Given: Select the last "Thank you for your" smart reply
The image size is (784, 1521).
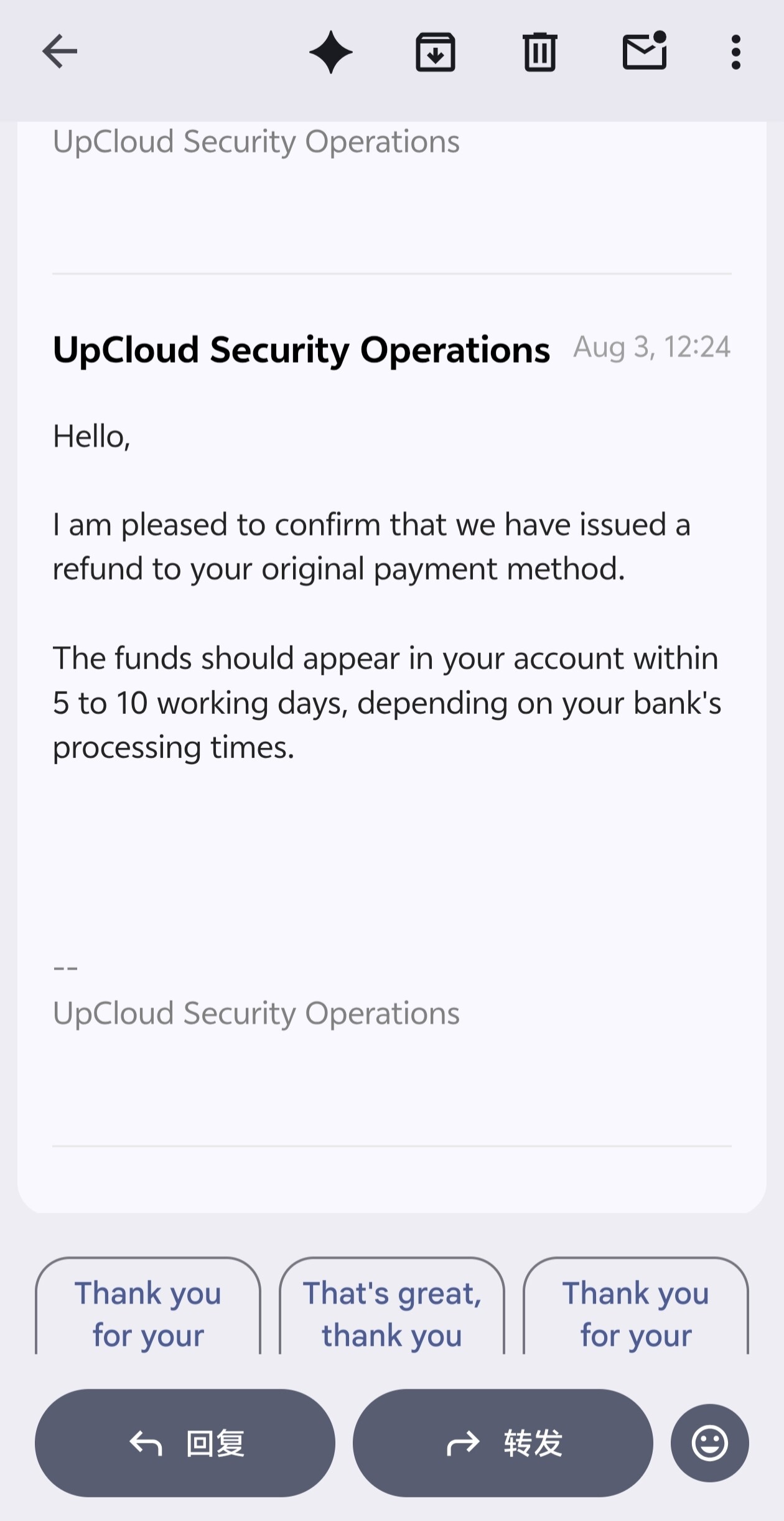Looking at the screenshot, I should pos(636,1306).
